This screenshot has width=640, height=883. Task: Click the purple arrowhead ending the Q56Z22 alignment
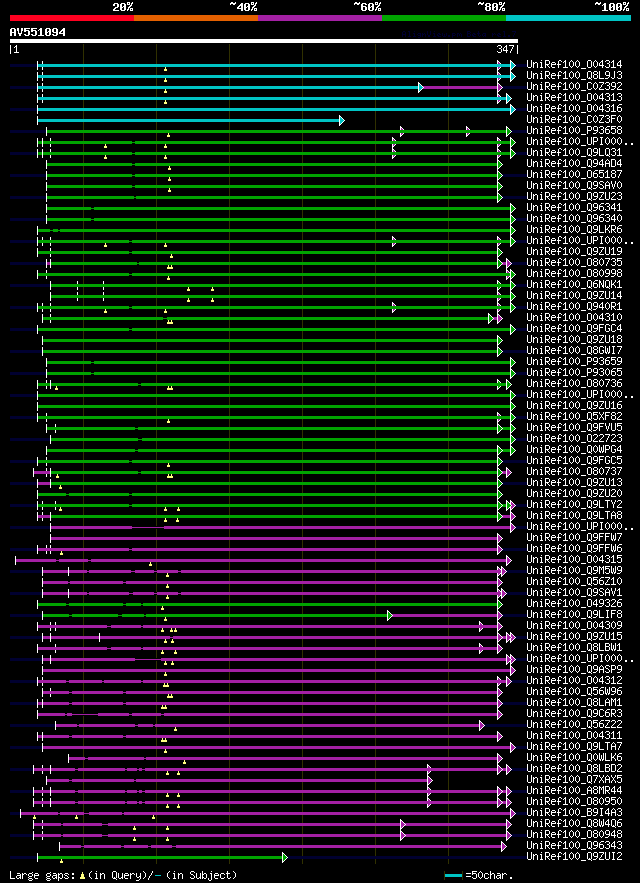pos(481,725)
